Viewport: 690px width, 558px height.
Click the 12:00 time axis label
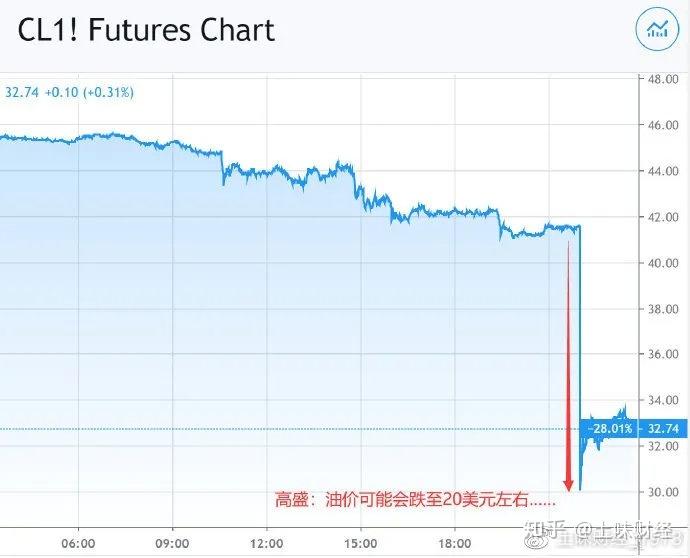pyautogui.click(x=266, y=544)
